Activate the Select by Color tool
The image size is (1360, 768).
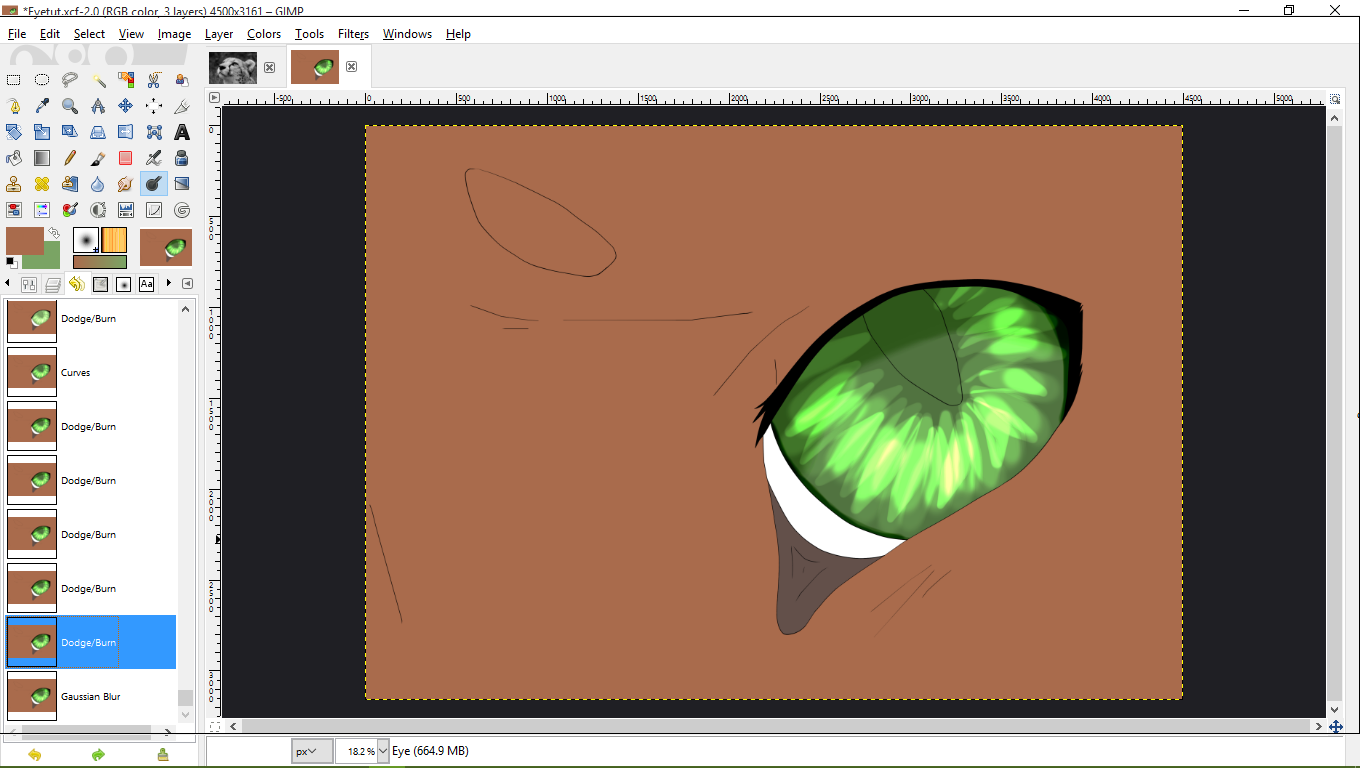pos(126,80)
